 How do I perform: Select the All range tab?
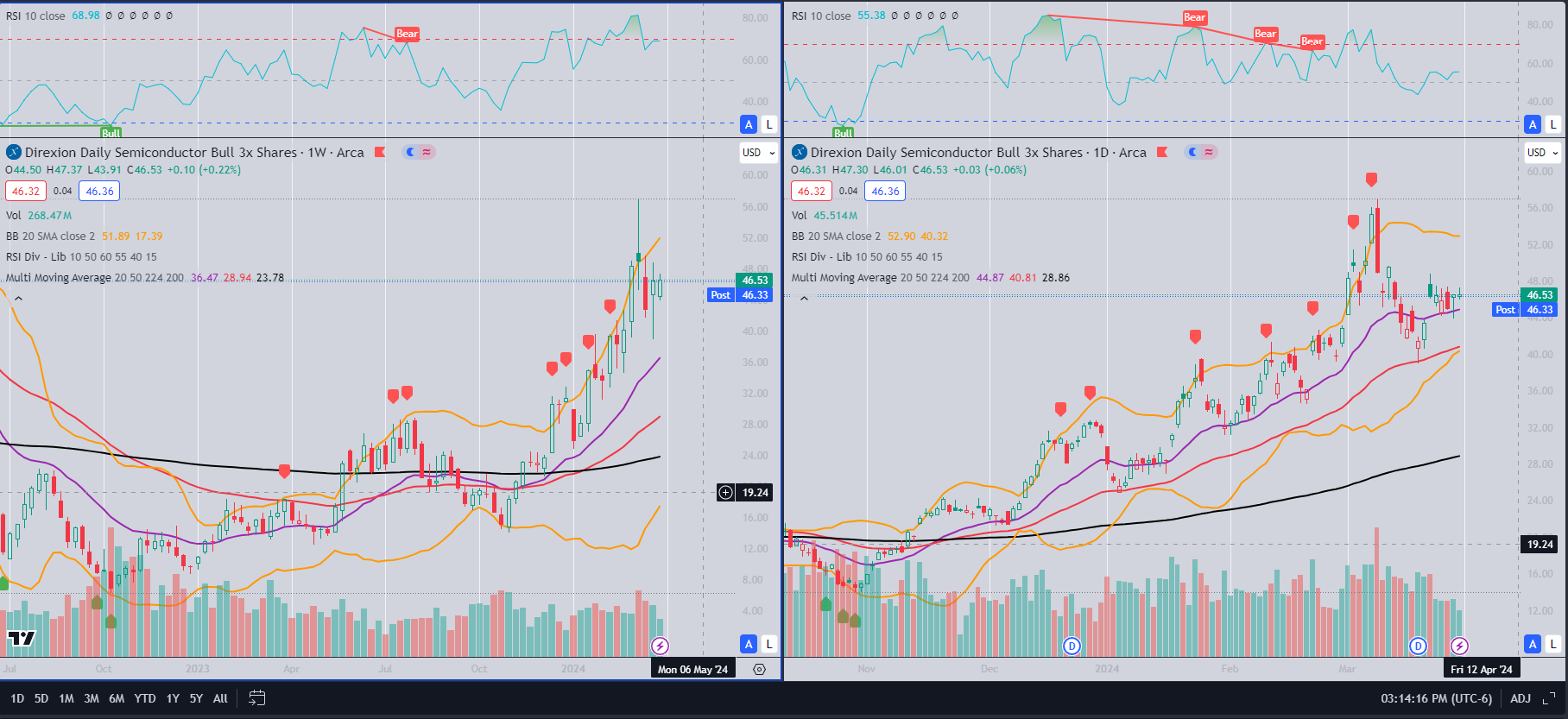pyautogui.click(x=220, y=698)
